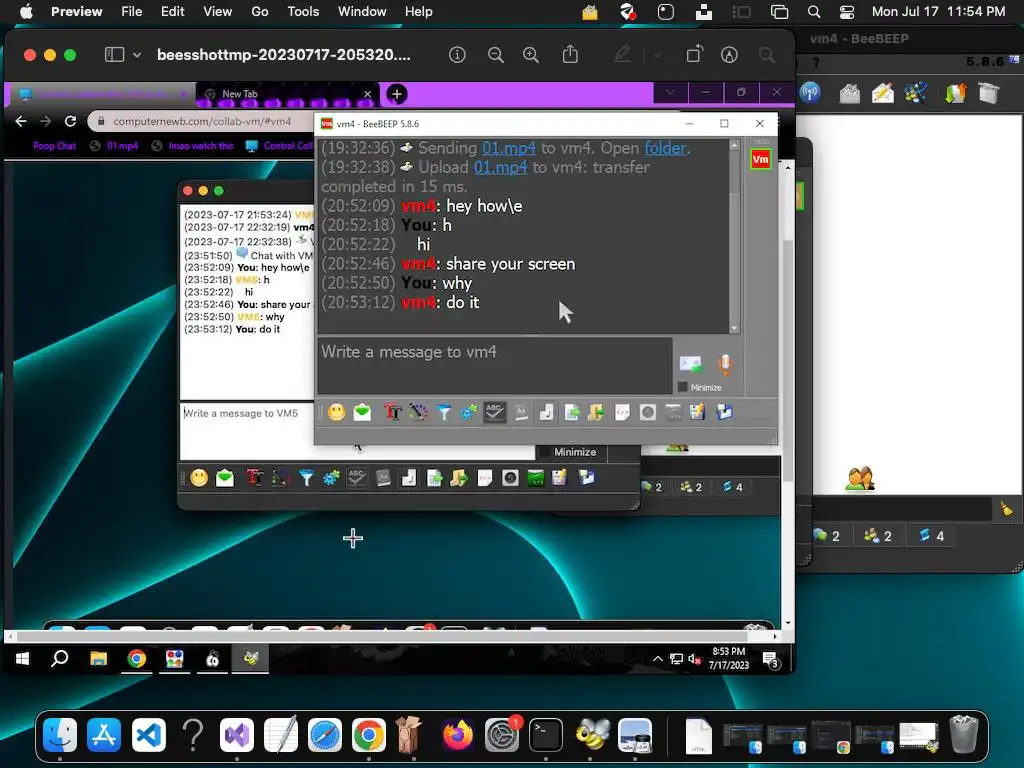Screen dimensions: 1024x768
Task: Open the View menu in the menu bar
Action: pos(217,11)
